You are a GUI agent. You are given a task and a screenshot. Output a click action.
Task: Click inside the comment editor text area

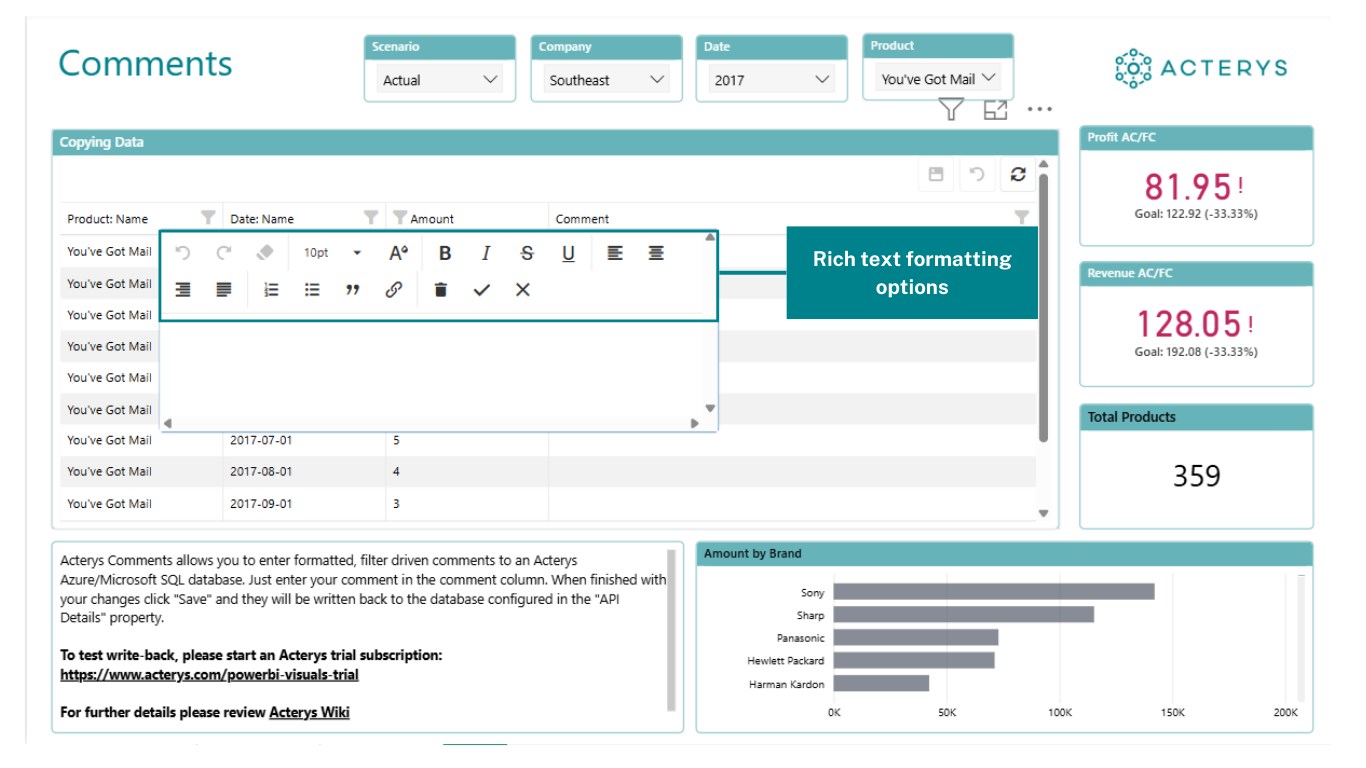(x=432, y=368)
